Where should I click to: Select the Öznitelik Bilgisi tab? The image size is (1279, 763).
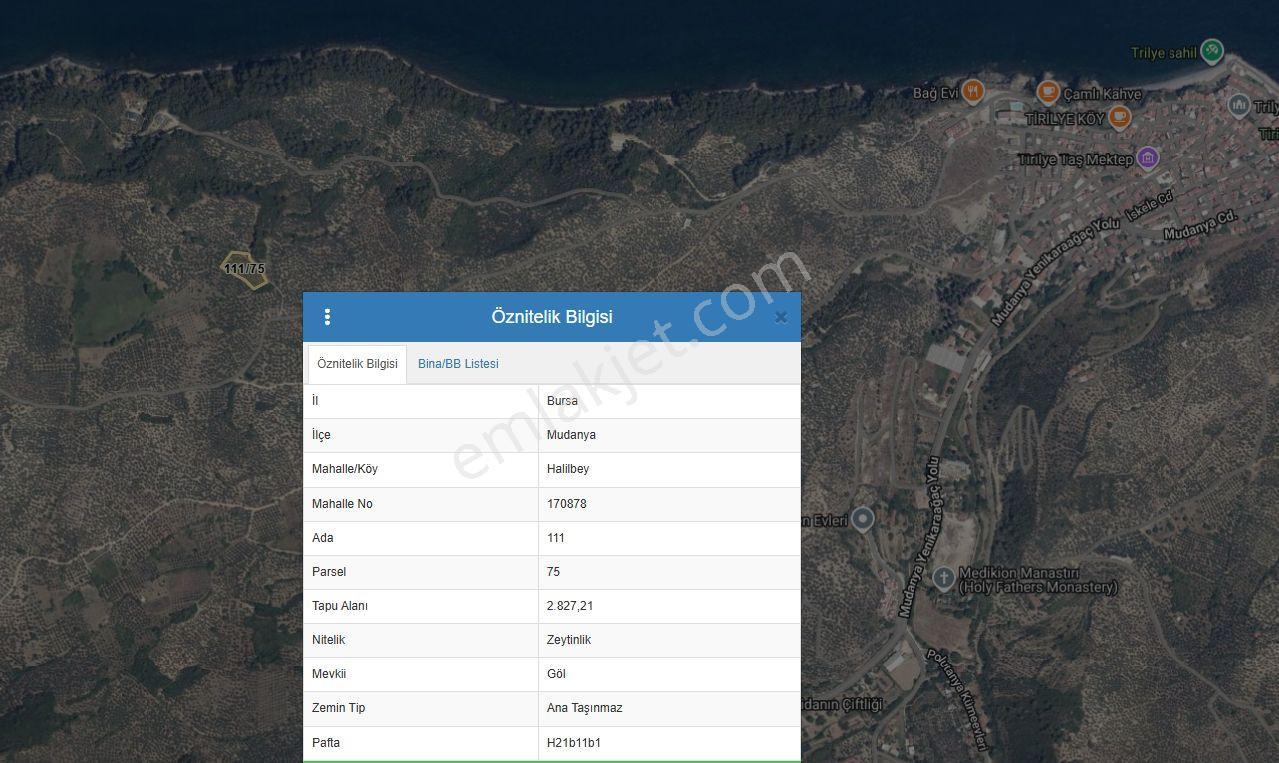click(357, 364)
